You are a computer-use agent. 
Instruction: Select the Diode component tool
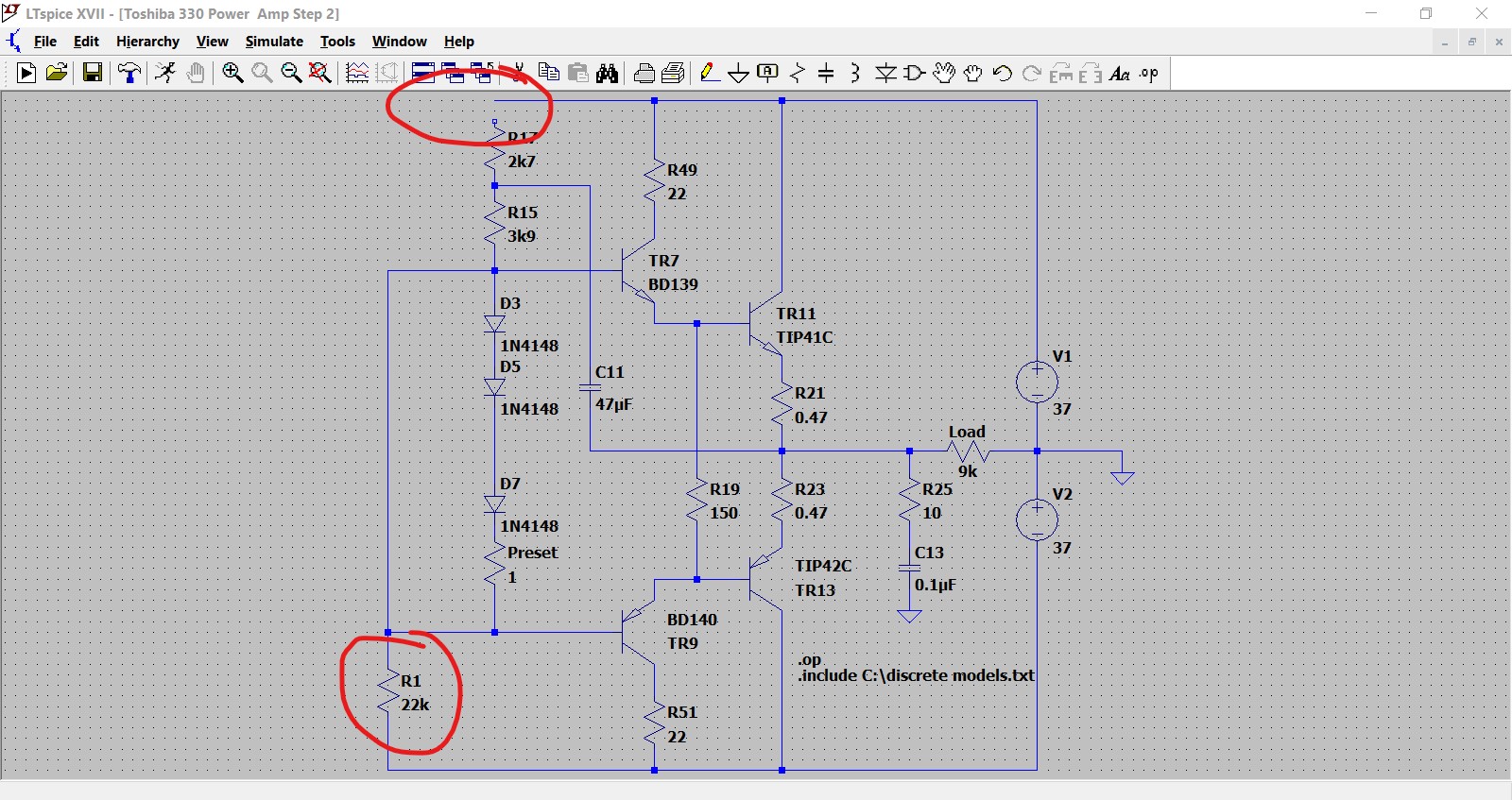pos(885,73)
